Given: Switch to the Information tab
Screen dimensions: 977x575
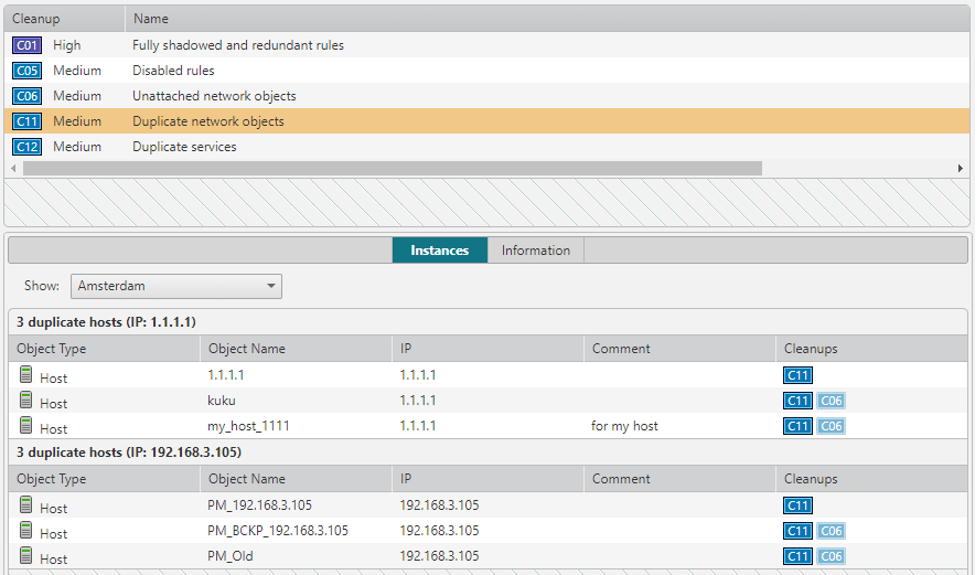Looking at the screenshot, I should [x=535, y=250].
